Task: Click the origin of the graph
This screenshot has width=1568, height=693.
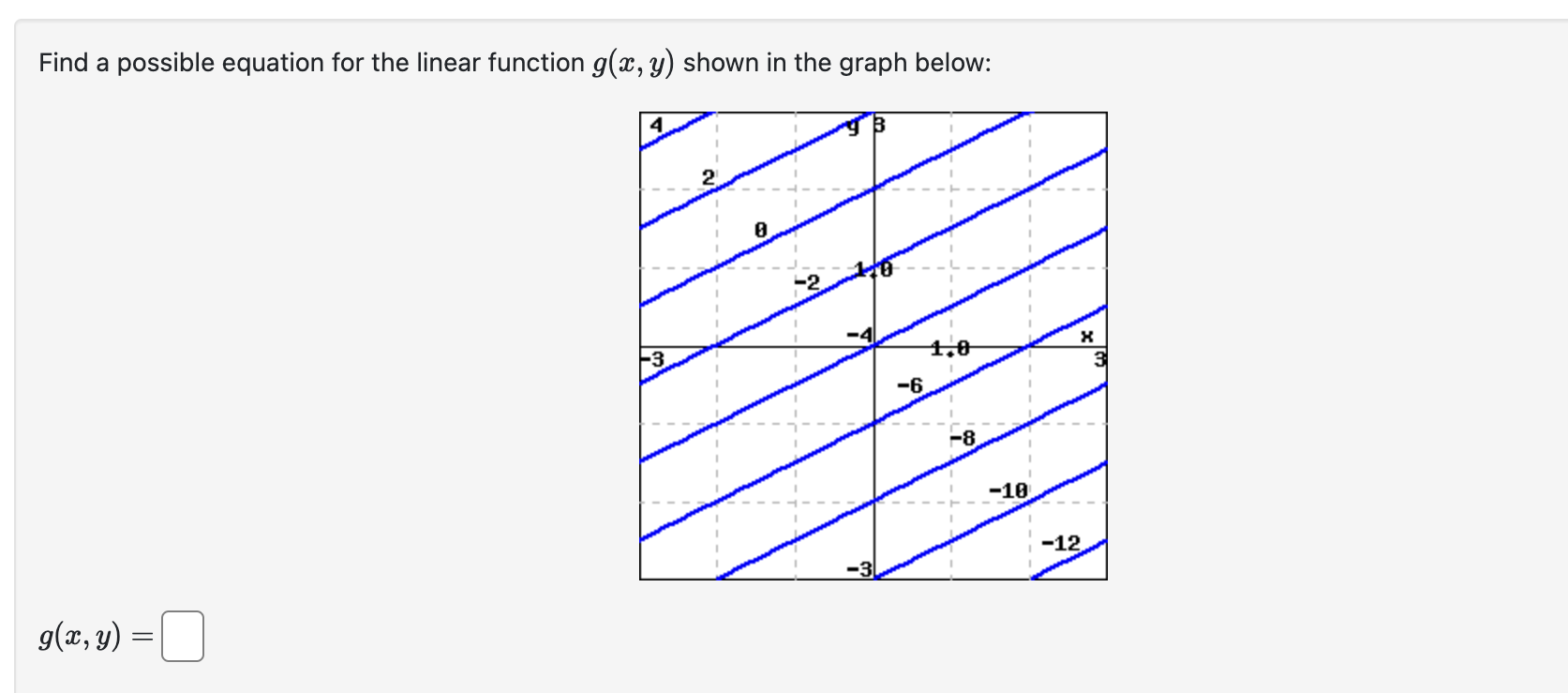Action: [x=873, y=346]
